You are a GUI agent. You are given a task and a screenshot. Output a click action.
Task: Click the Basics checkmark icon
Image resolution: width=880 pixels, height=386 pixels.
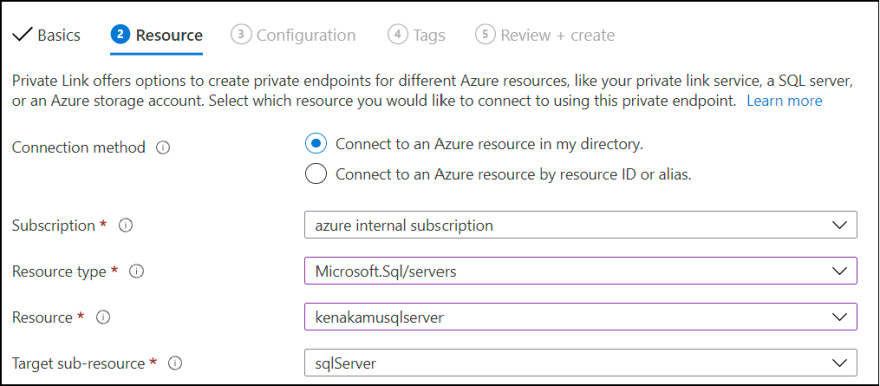pos(22,35)
